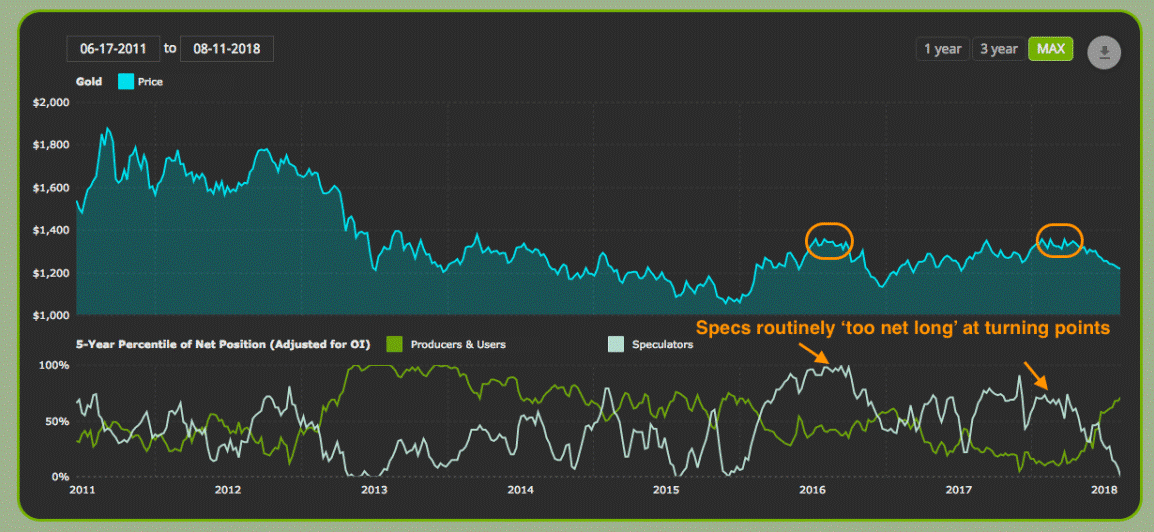Viewport: 1154px width, 532px height.
Task: Click the download chart icon
Action: (x=1104, y=52)
